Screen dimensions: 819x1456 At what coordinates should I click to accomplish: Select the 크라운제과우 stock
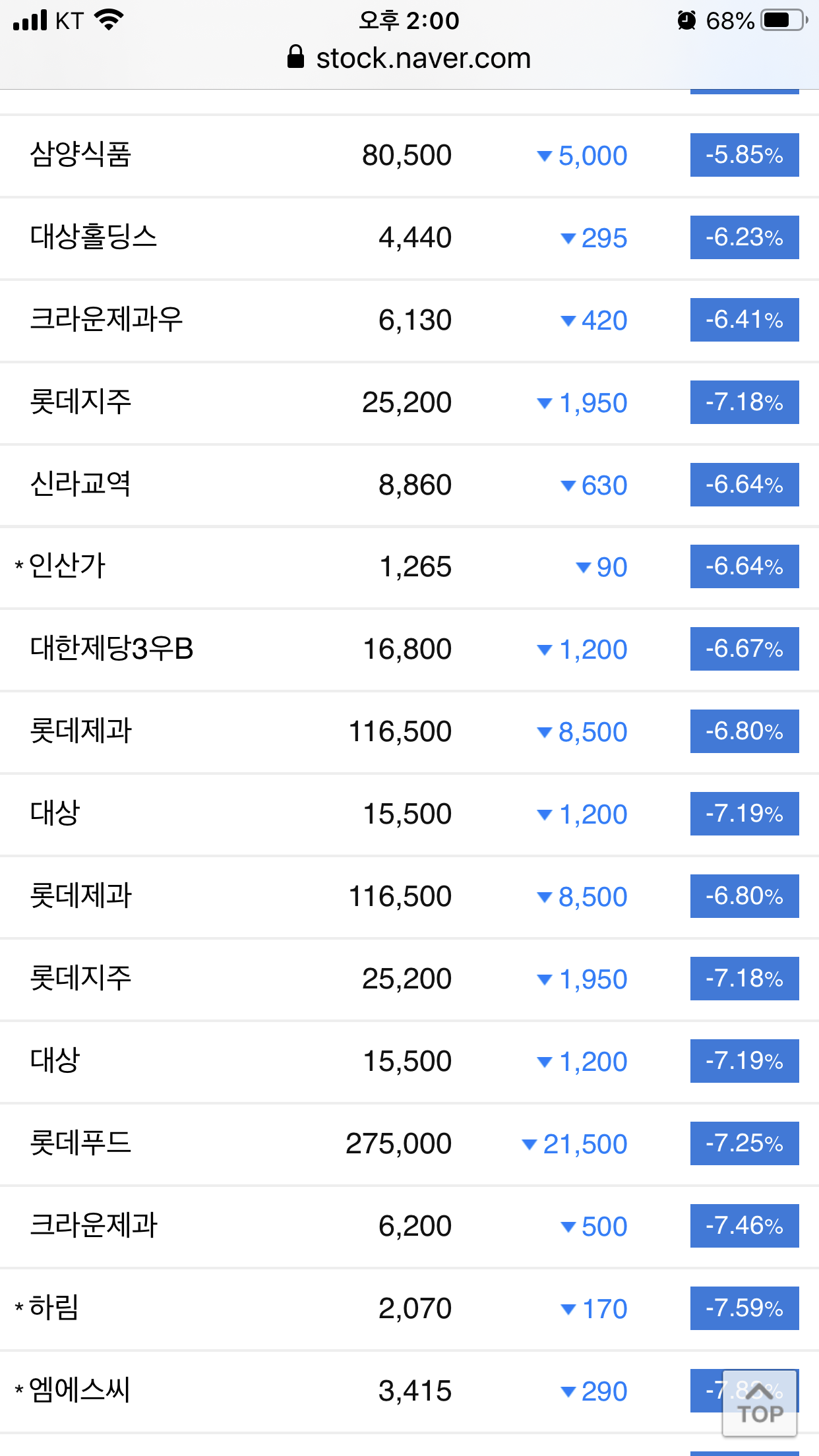(106, 320)
